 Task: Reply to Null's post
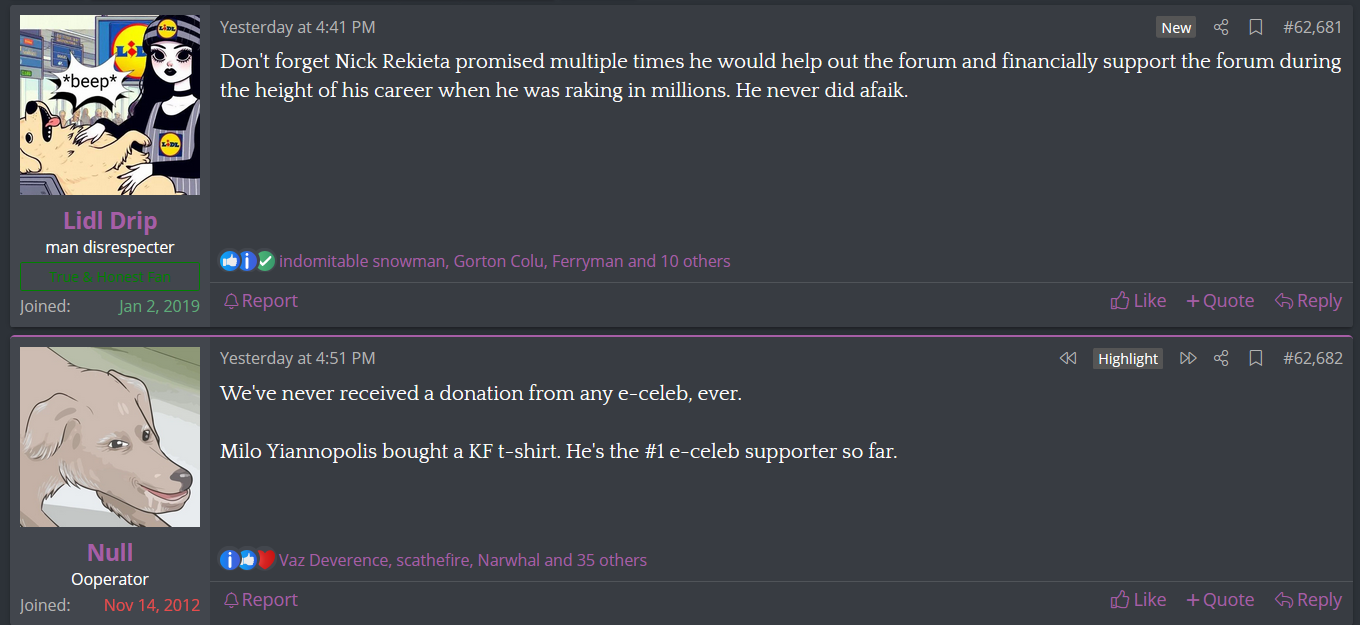(x=1308, y=600)
